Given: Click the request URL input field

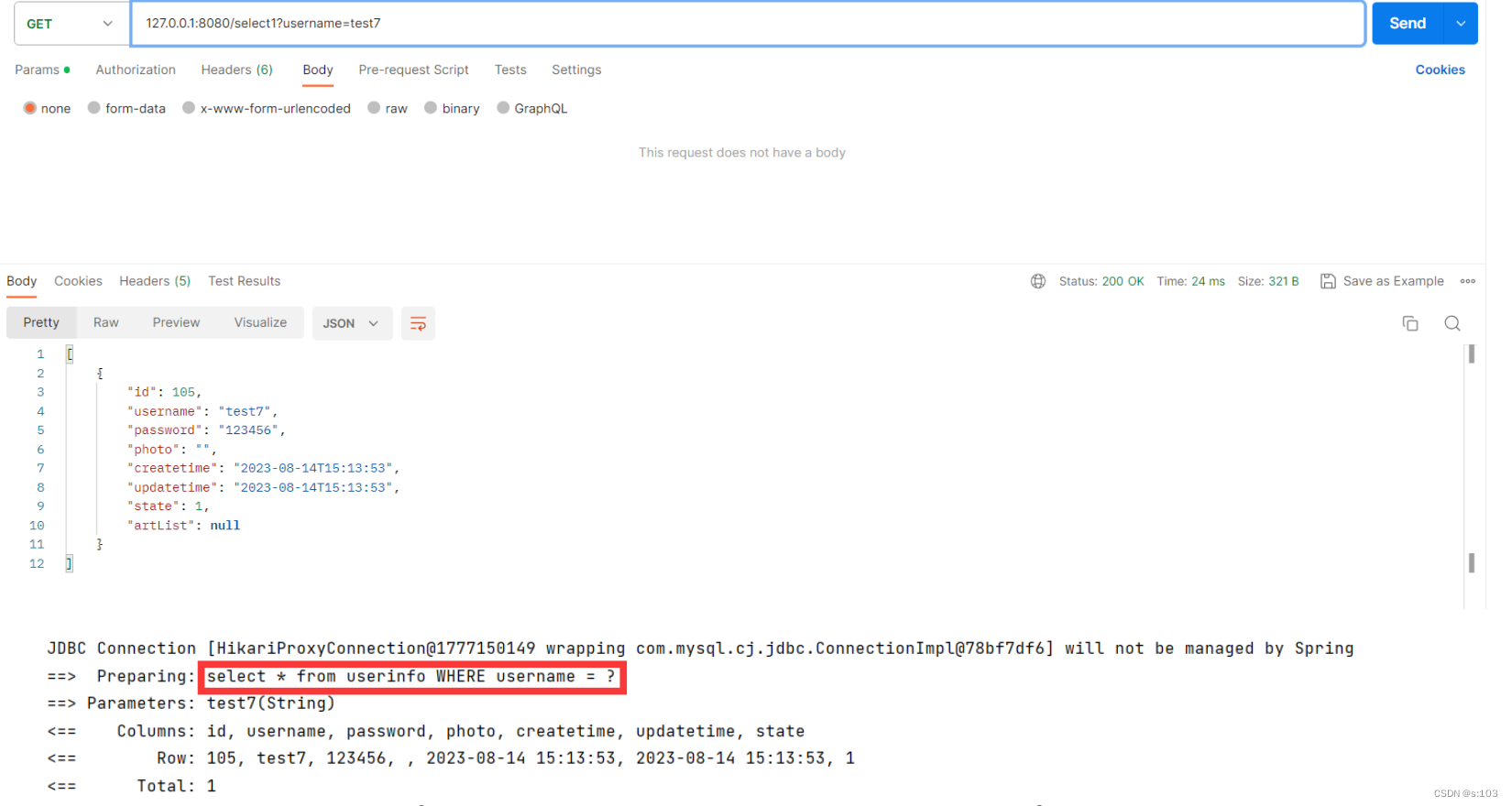Looking at the screenshot, I should tap(748, 24).
